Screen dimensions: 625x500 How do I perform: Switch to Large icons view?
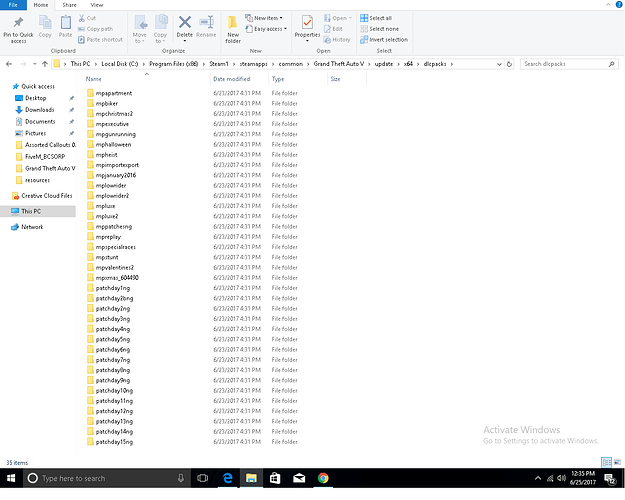(x=617, y=462)
